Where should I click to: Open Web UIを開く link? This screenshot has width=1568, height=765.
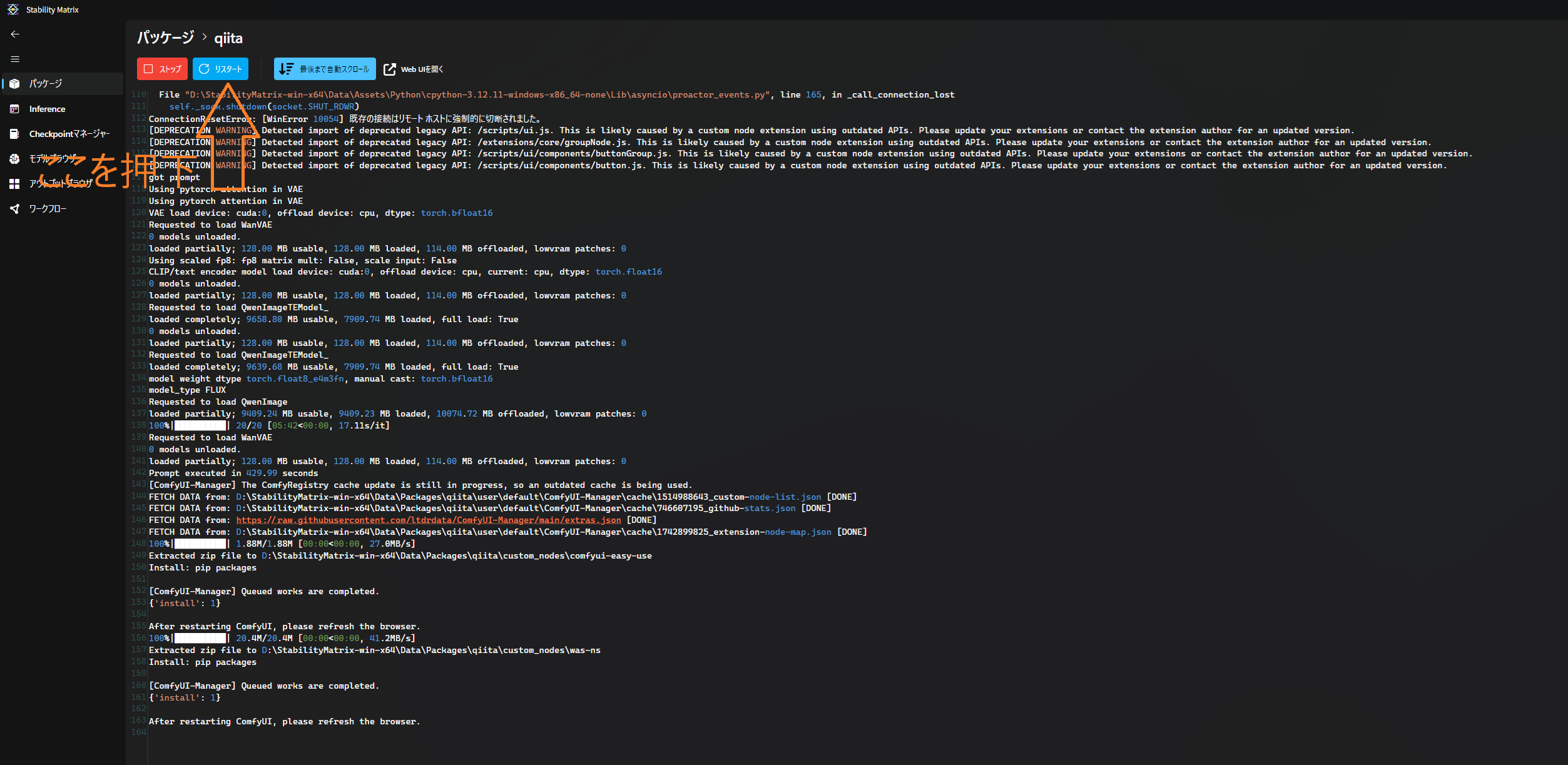coord(414,69)
